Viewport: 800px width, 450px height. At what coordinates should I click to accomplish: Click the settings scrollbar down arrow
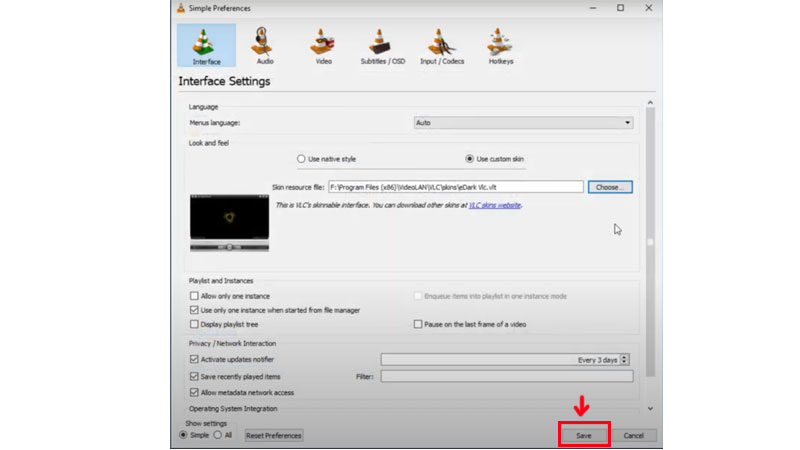click(650, 409)
